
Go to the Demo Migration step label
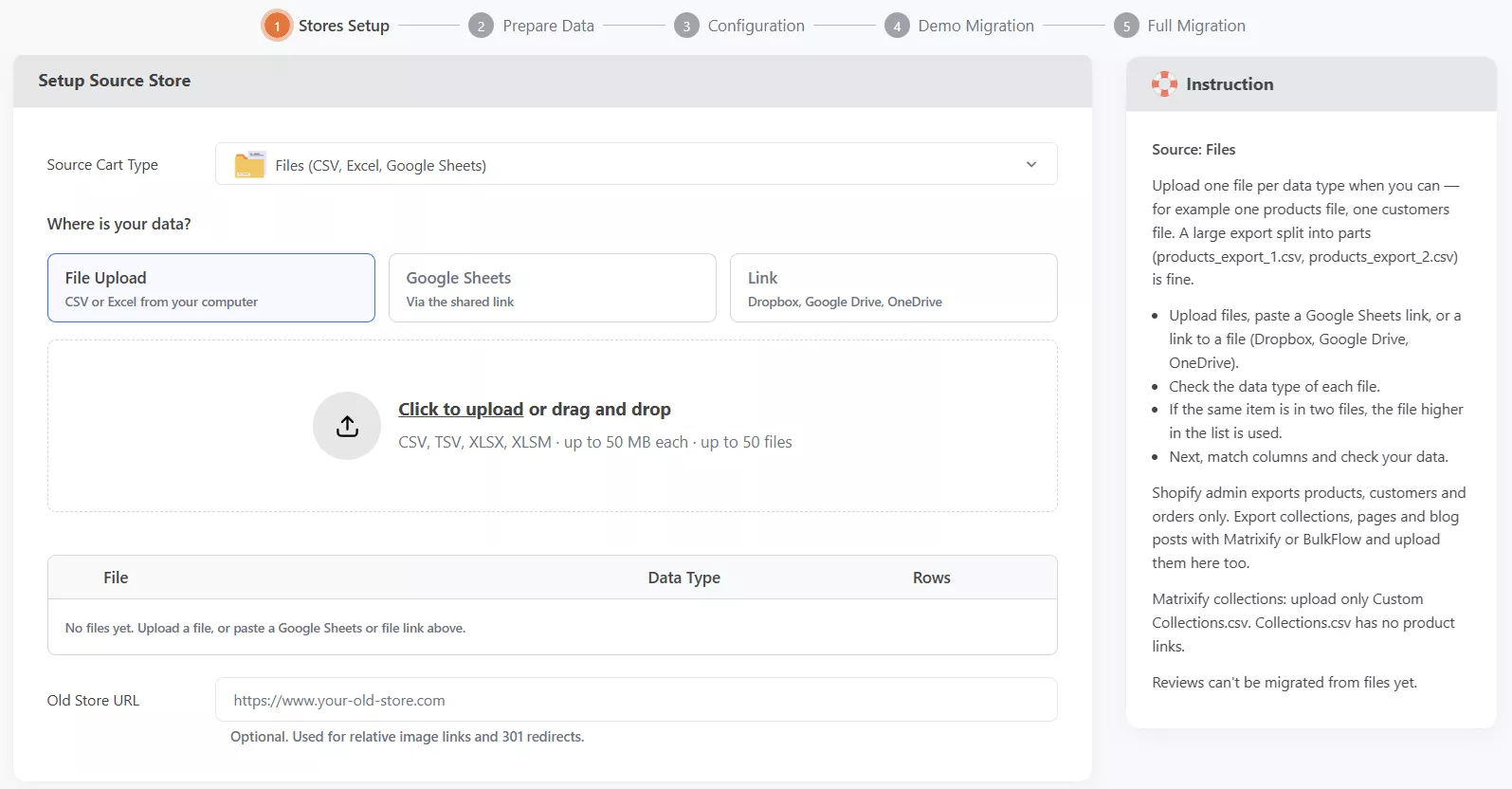976,26
